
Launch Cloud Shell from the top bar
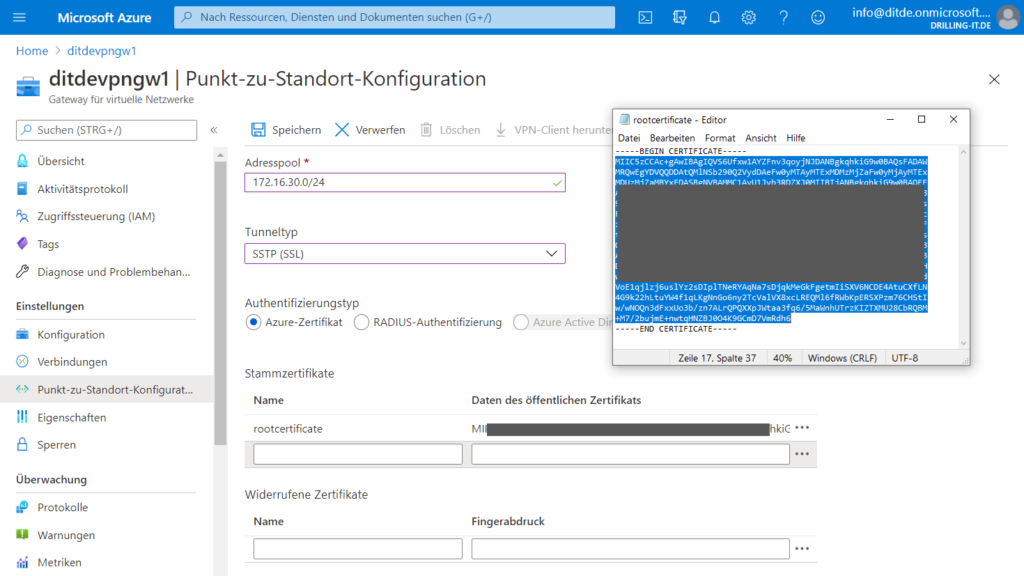[x=645, y=18]
